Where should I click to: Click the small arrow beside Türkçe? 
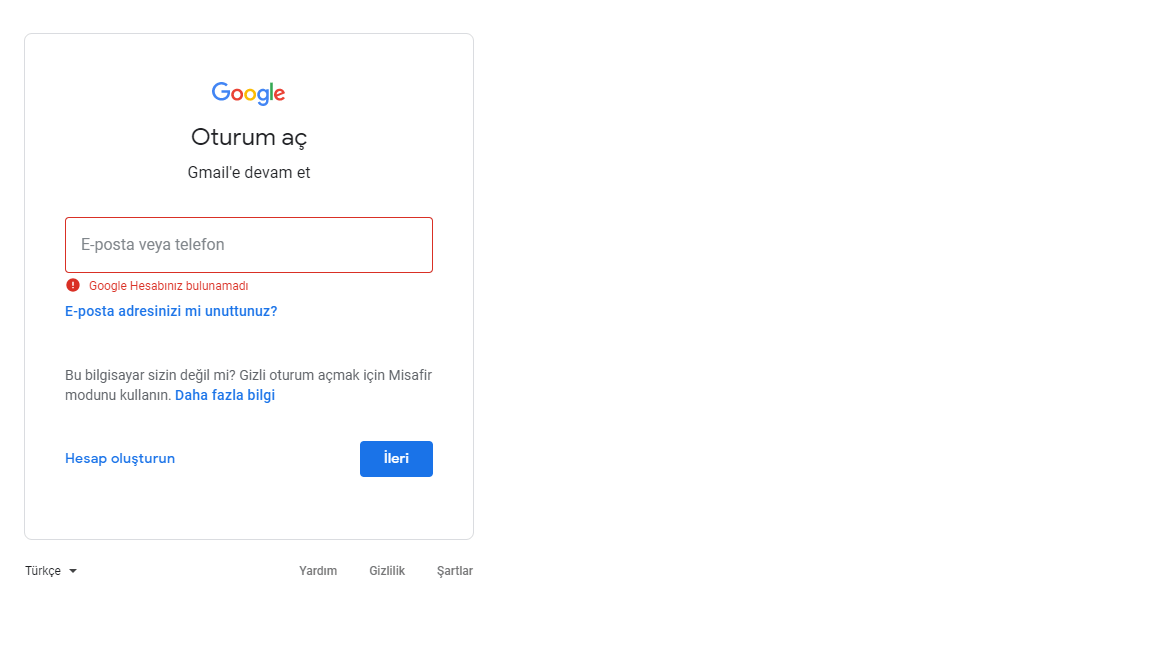point(73,571)
